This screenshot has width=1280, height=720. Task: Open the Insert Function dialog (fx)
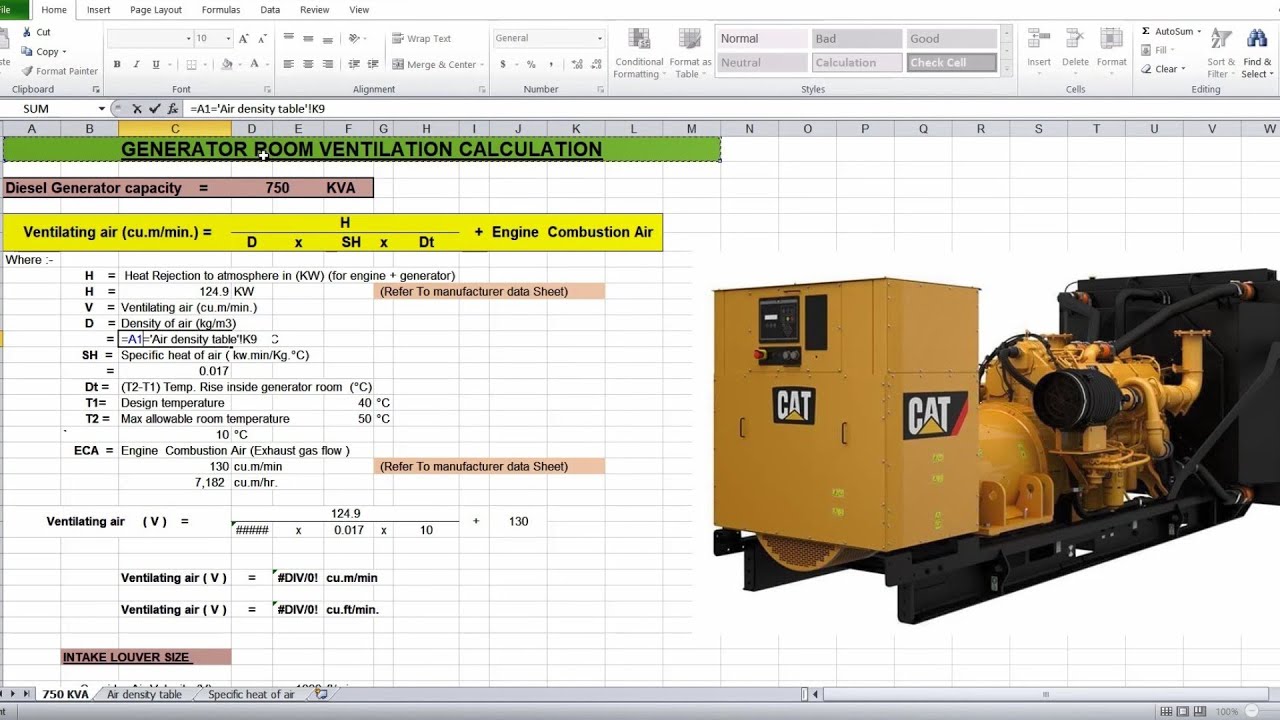point(172,108)
